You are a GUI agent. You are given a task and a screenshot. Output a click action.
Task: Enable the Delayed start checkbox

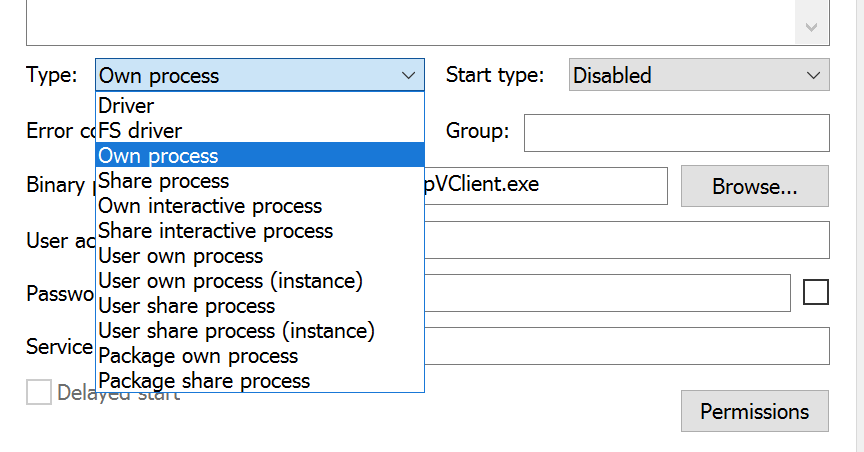tap(39, 393)
